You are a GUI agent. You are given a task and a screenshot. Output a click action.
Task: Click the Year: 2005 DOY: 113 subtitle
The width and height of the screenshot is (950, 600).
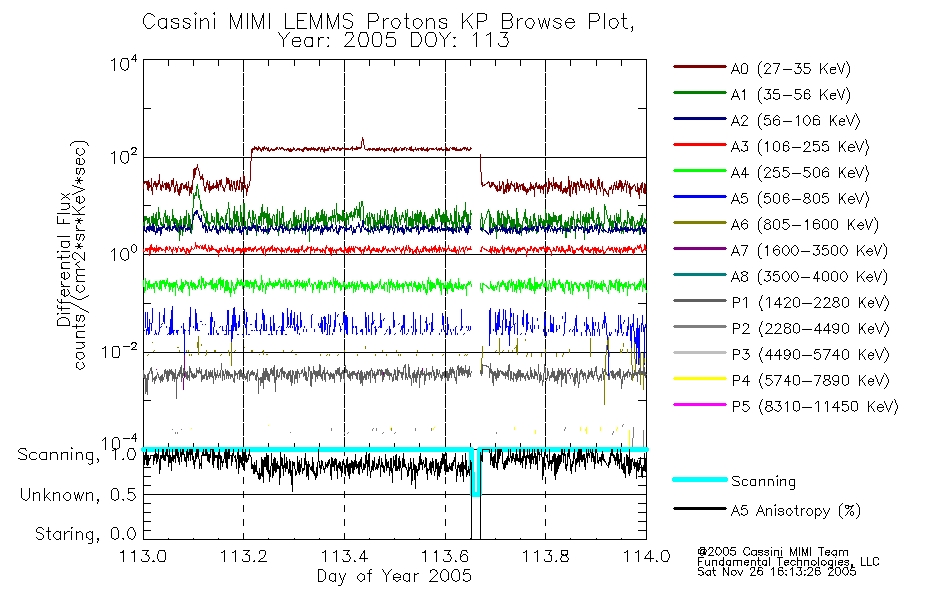(393, 40)
